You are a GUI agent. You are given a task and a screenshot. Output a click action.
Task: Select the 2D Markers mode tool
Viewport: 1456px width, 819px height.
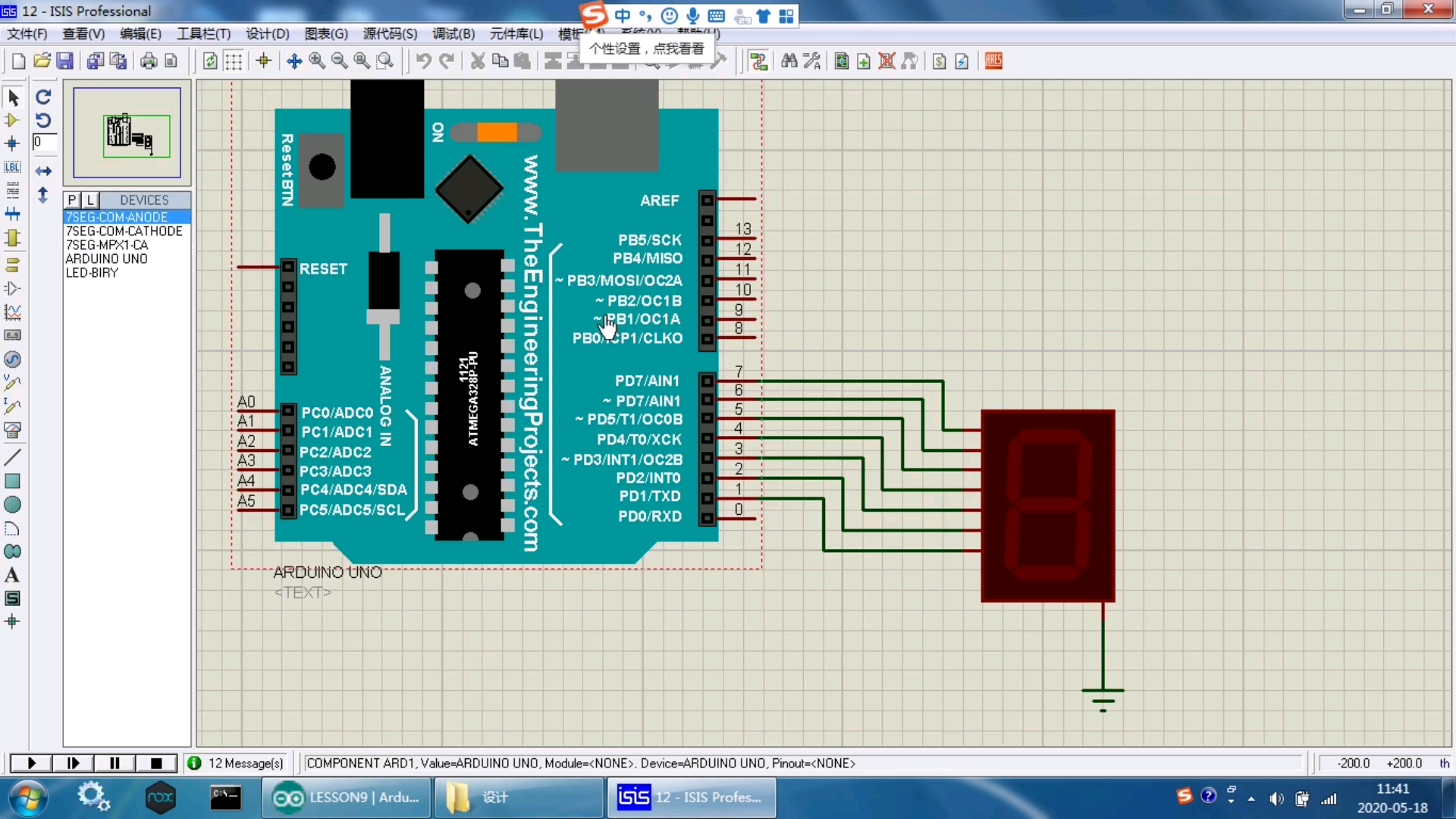coord(12,622)
